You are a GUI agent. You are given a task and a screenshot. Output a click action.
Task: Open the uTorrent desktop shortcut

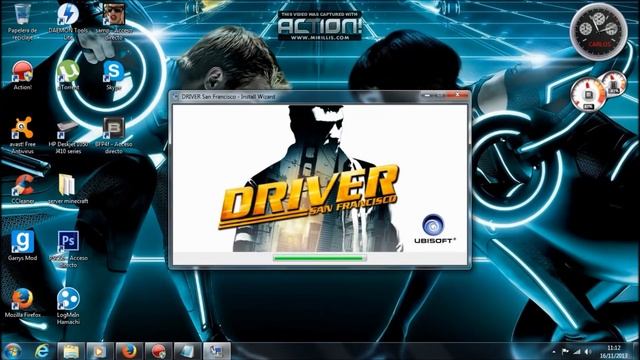[68, 76]
